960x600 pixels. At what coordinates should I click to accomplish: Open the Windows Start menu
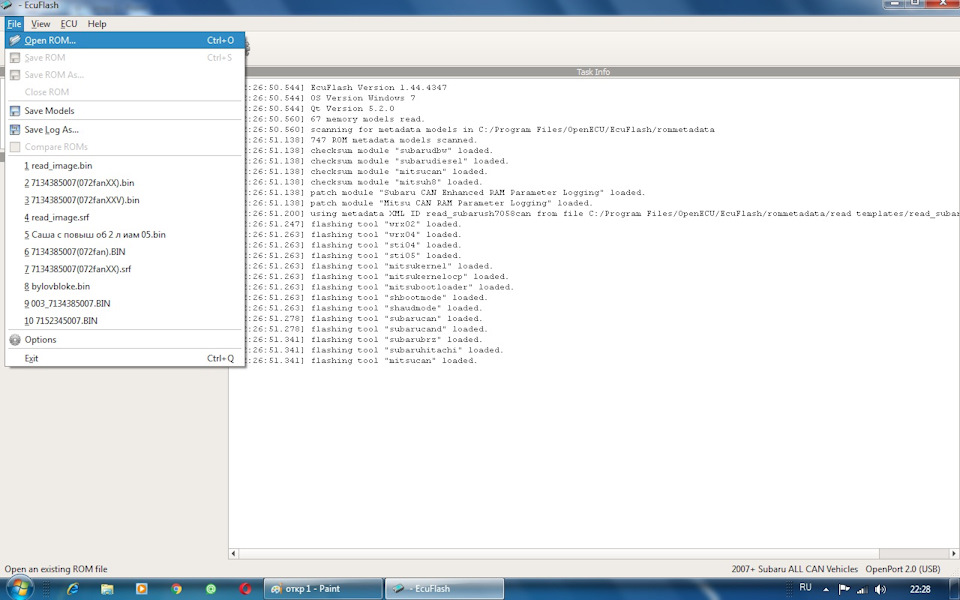(20, 588)
